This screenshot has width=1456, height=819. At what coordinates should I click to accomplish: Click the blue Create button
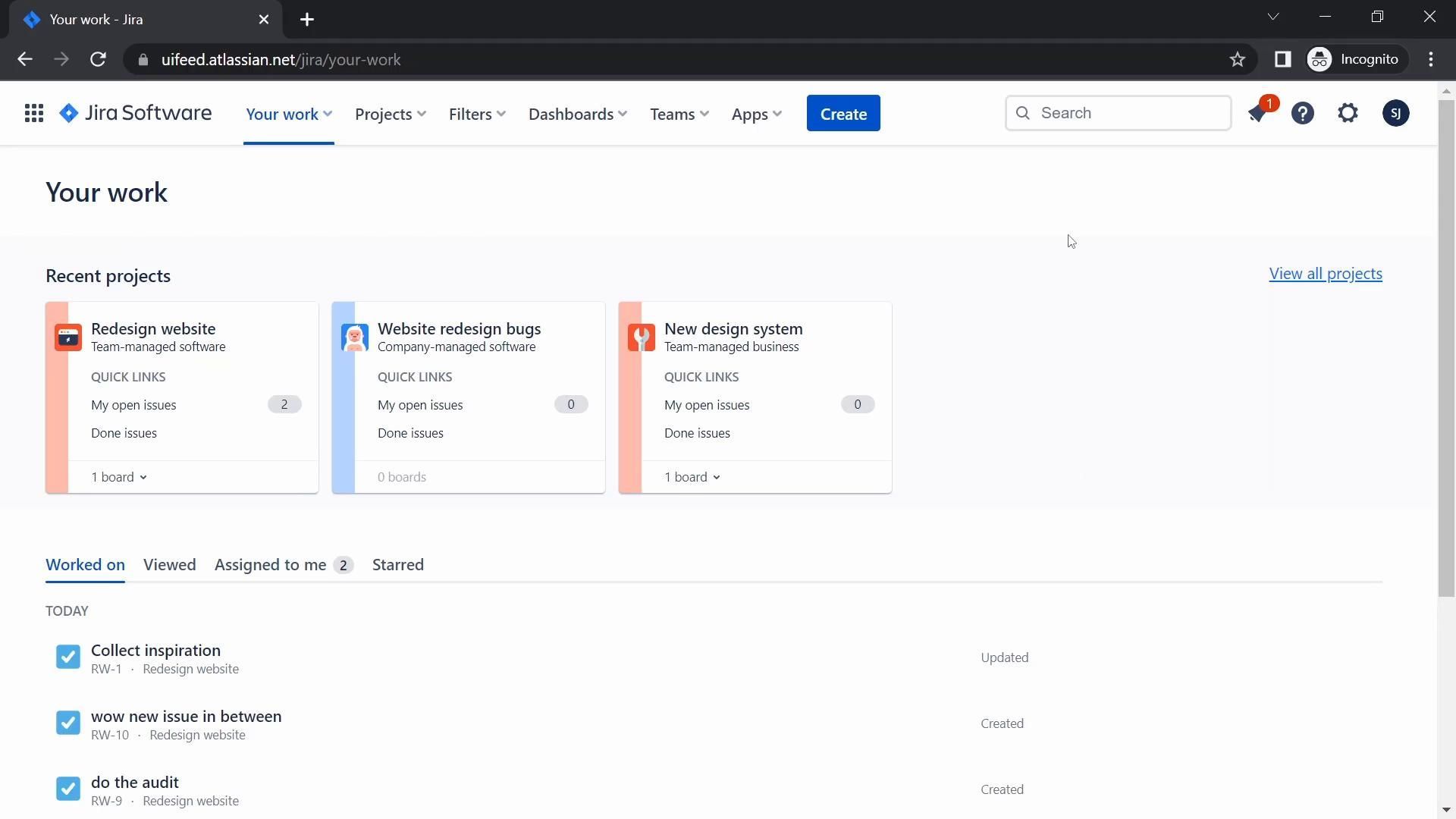pyautogui.click(x=843, y=114)
